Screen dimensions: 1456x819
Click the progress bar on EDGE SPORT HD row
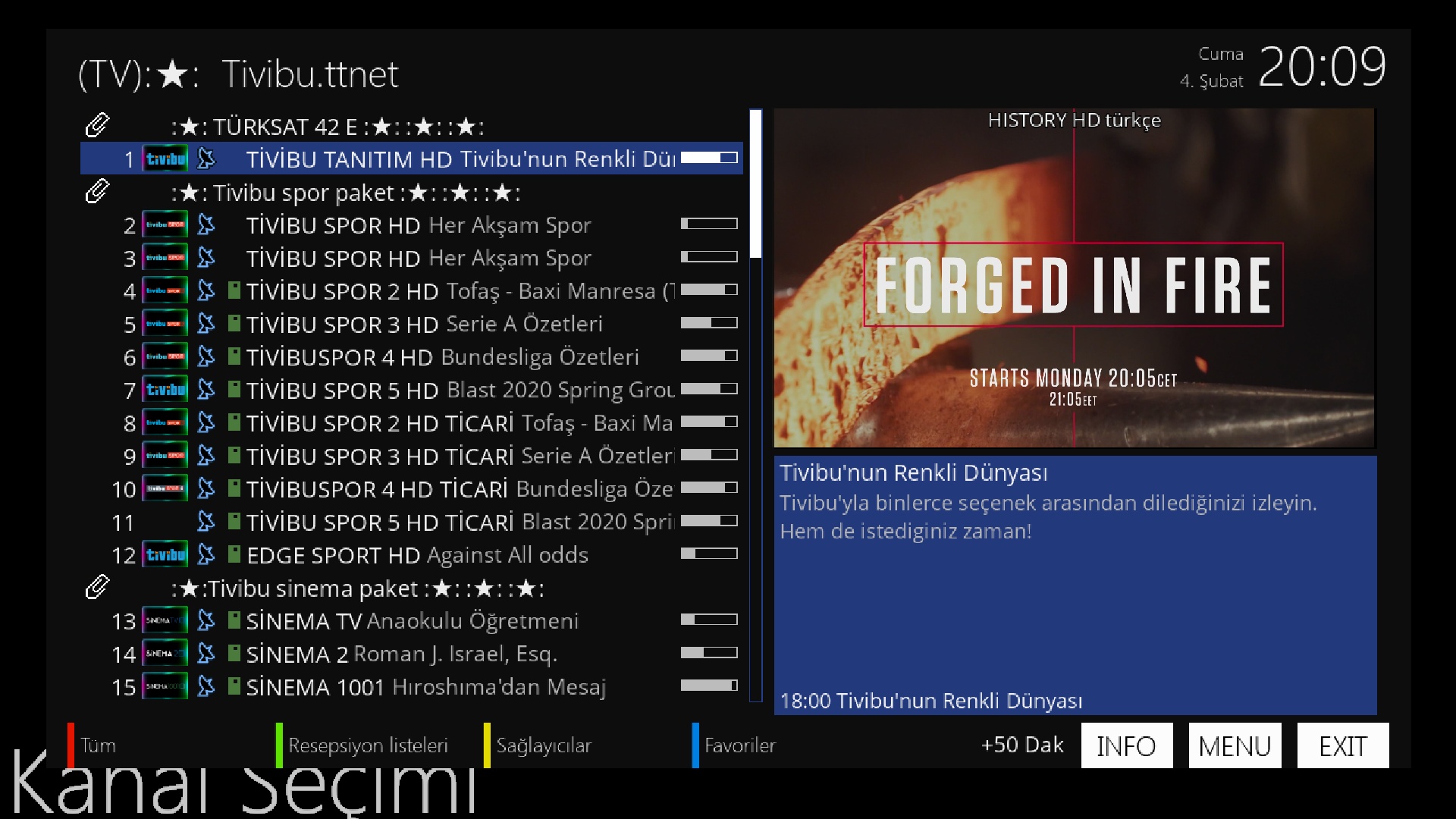pyautogui.click(x=709, y=554)
